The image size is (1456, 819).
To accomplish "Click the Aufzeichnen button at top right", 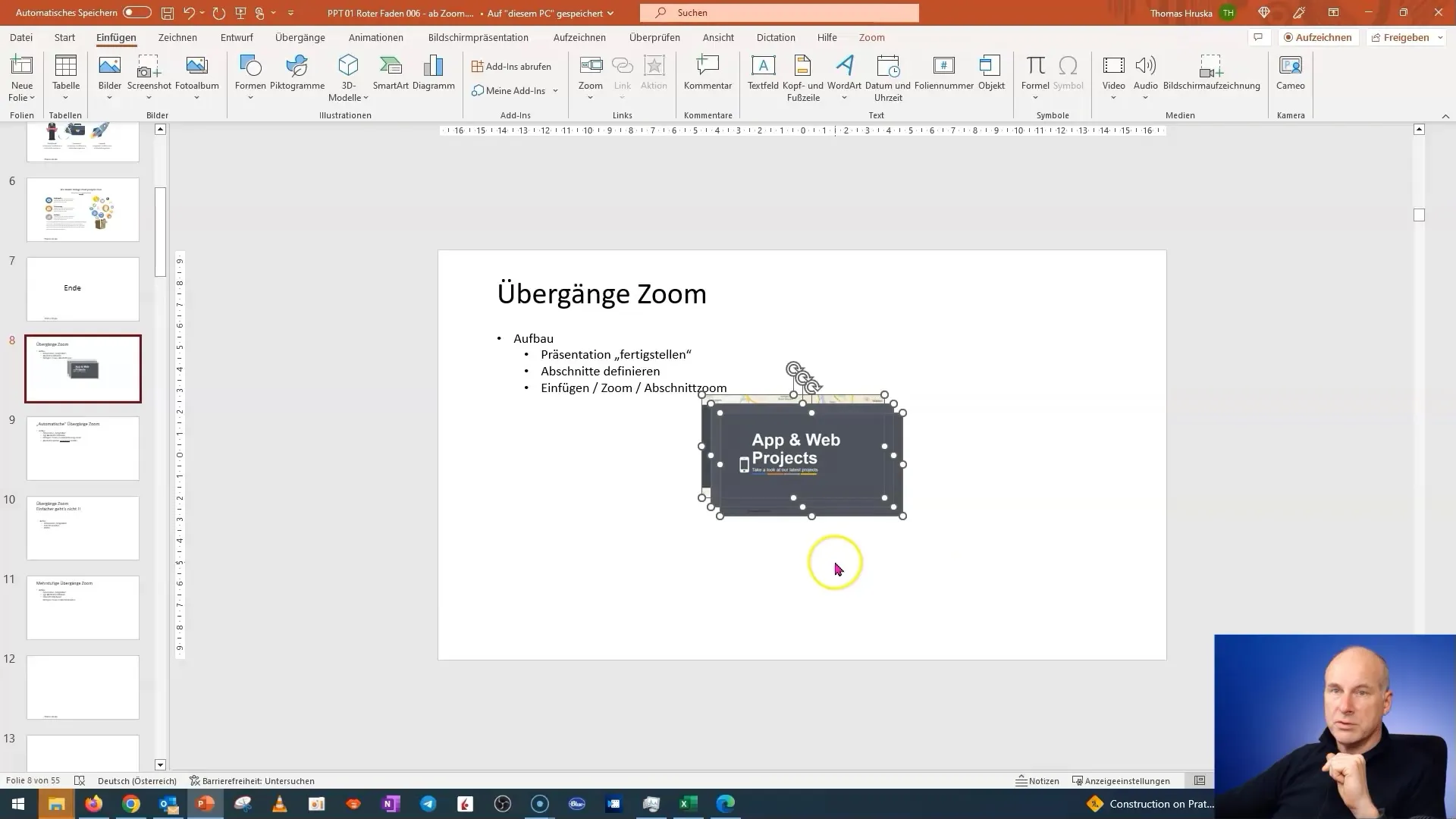I will [1317, 37].
